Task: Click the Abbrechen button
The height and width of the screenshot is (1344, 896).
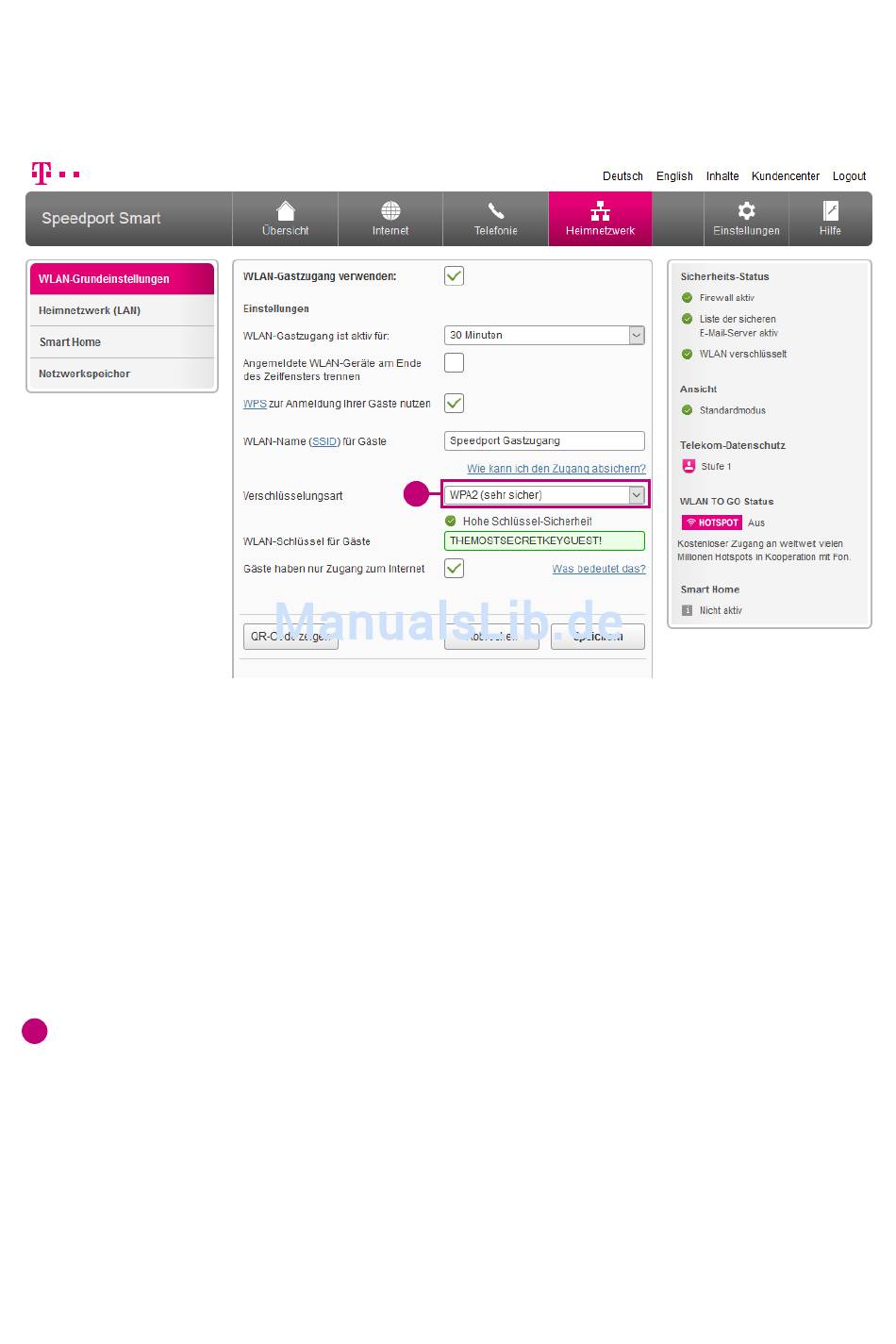Action: click(x=491, y=637)
